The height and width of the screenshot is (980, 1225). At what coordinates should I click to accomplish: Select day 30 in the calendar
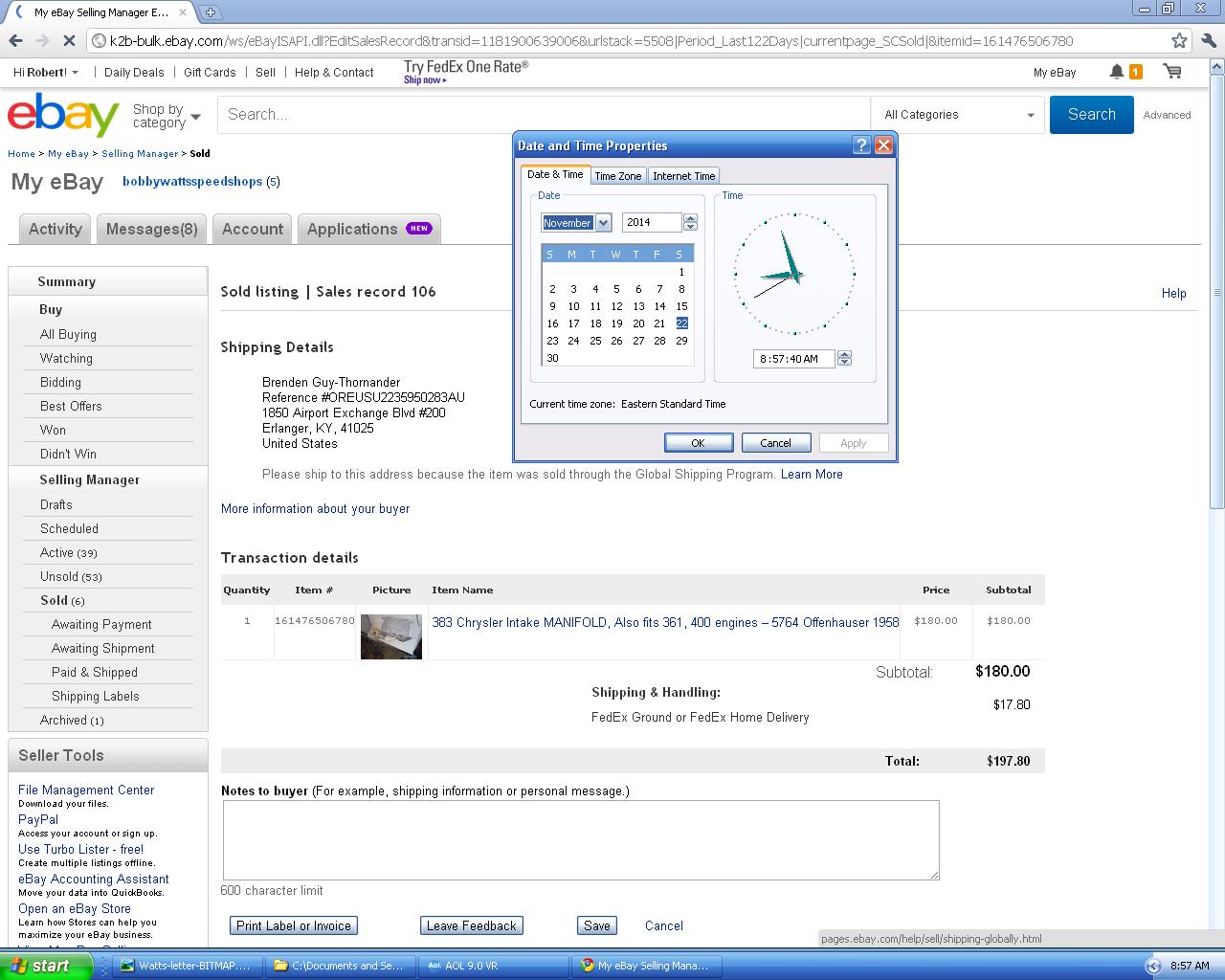pyautogui.click(x=552, y=358)
